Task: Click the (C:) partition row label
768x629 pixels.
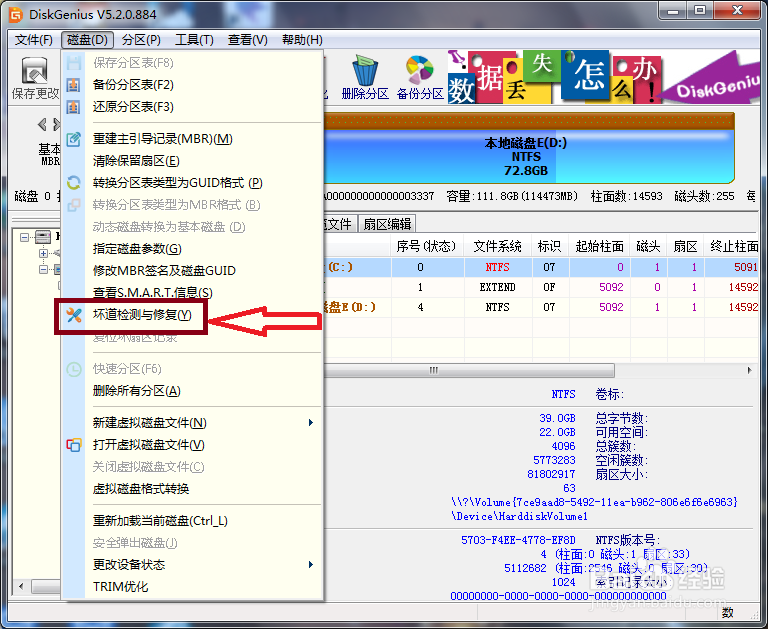Action: 340,267
